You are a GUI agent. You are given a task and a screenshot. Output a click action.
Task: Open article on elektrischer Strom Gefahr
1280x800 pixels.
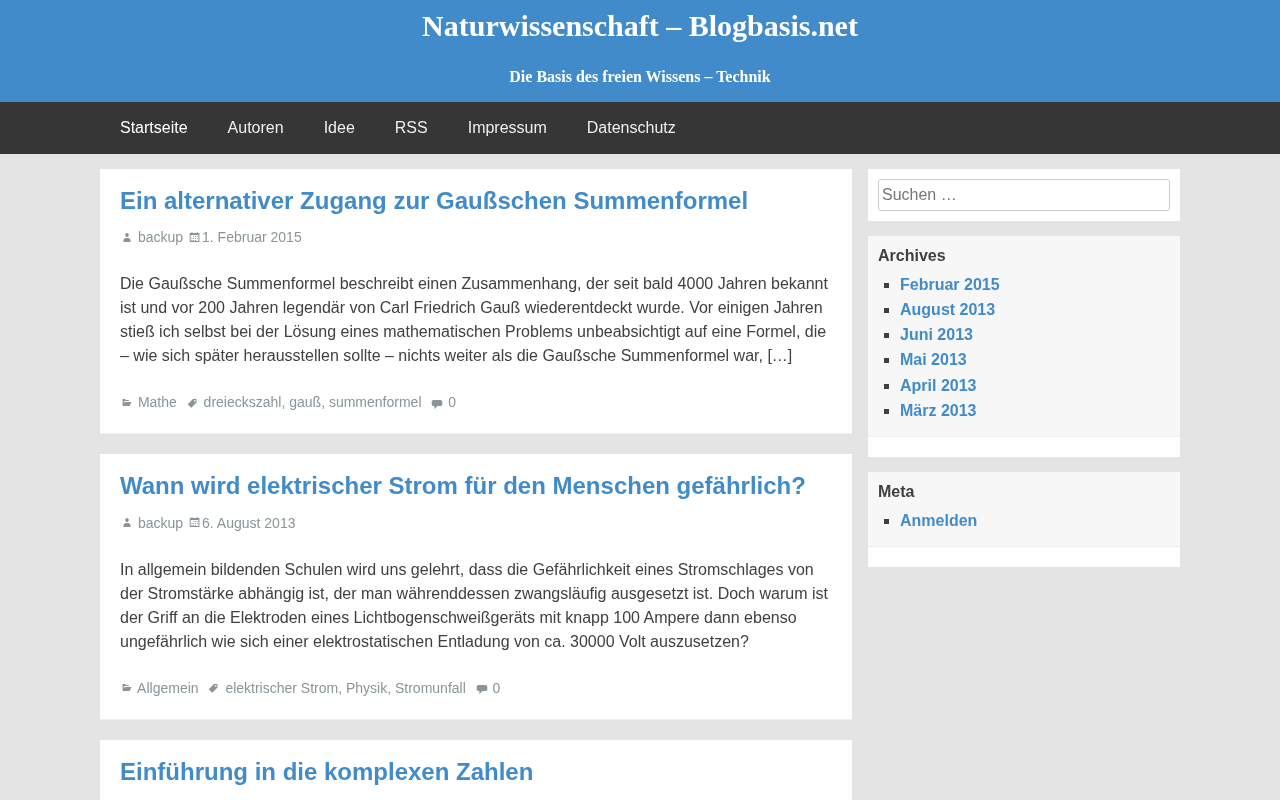463,486
